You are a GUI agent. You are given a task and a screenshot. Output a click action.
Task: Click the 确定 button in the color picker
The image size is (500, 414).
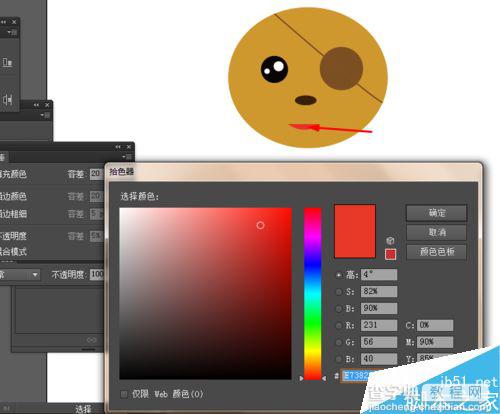[436, 213]
